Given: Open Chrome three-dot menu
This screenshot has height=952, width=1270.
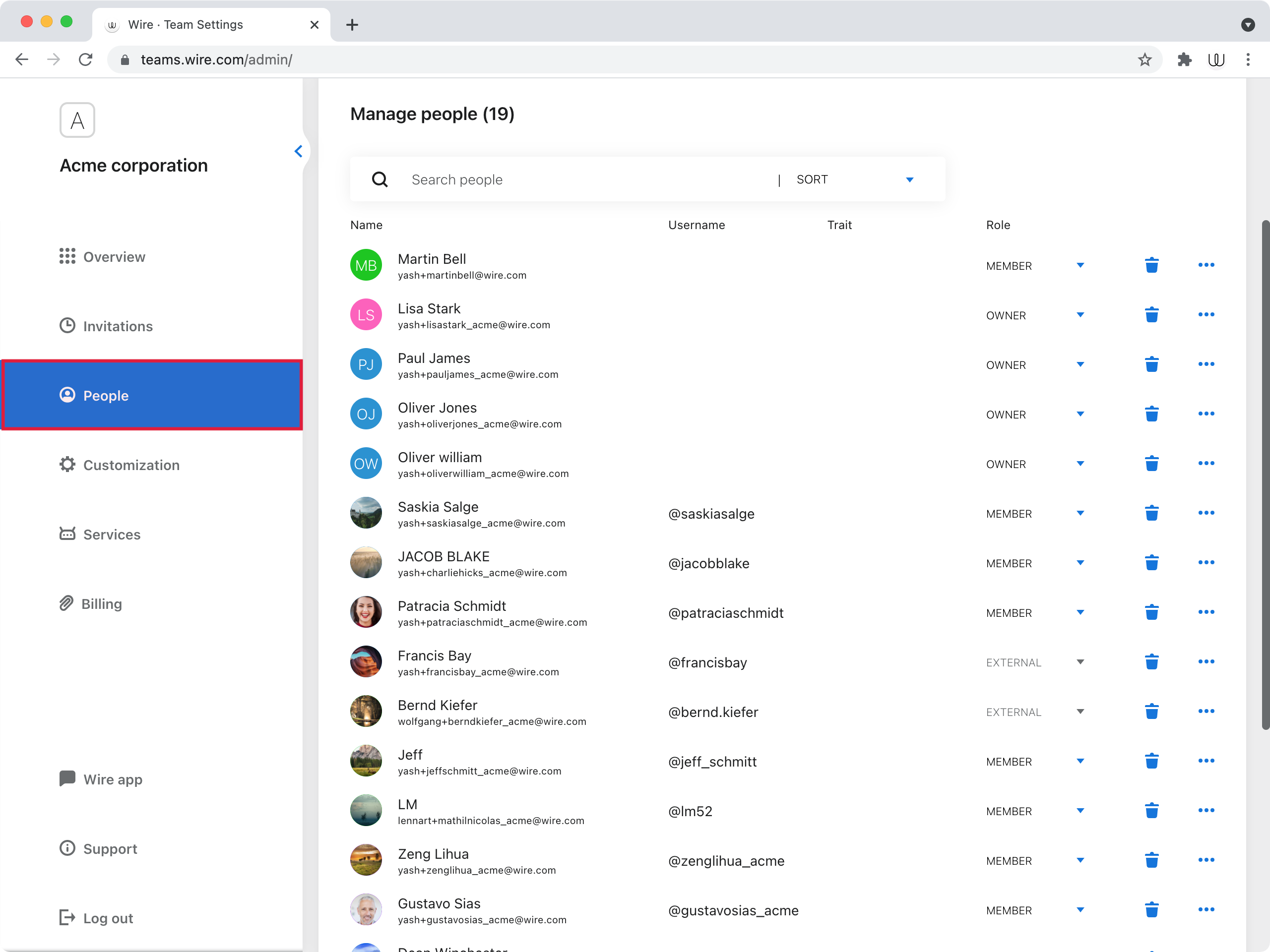Looking at the screenshot, I should point(1248,59).
